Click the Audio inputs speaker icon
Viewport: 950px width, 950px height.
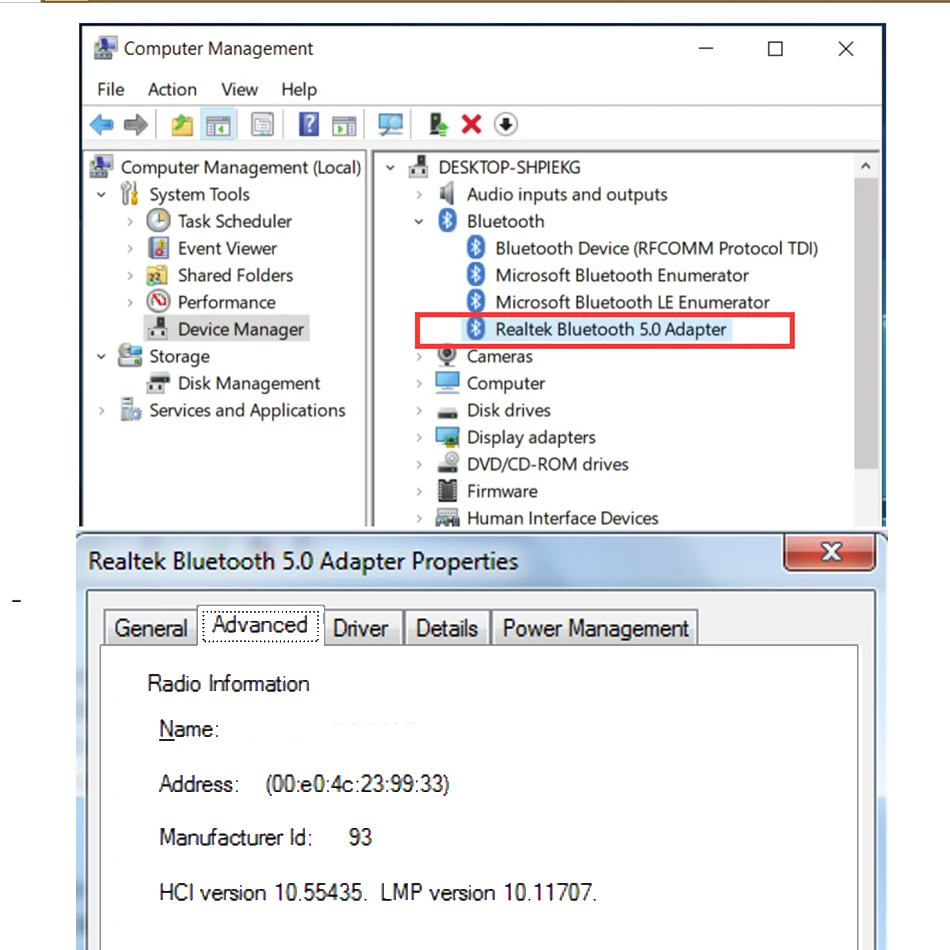tap(447, 194)
